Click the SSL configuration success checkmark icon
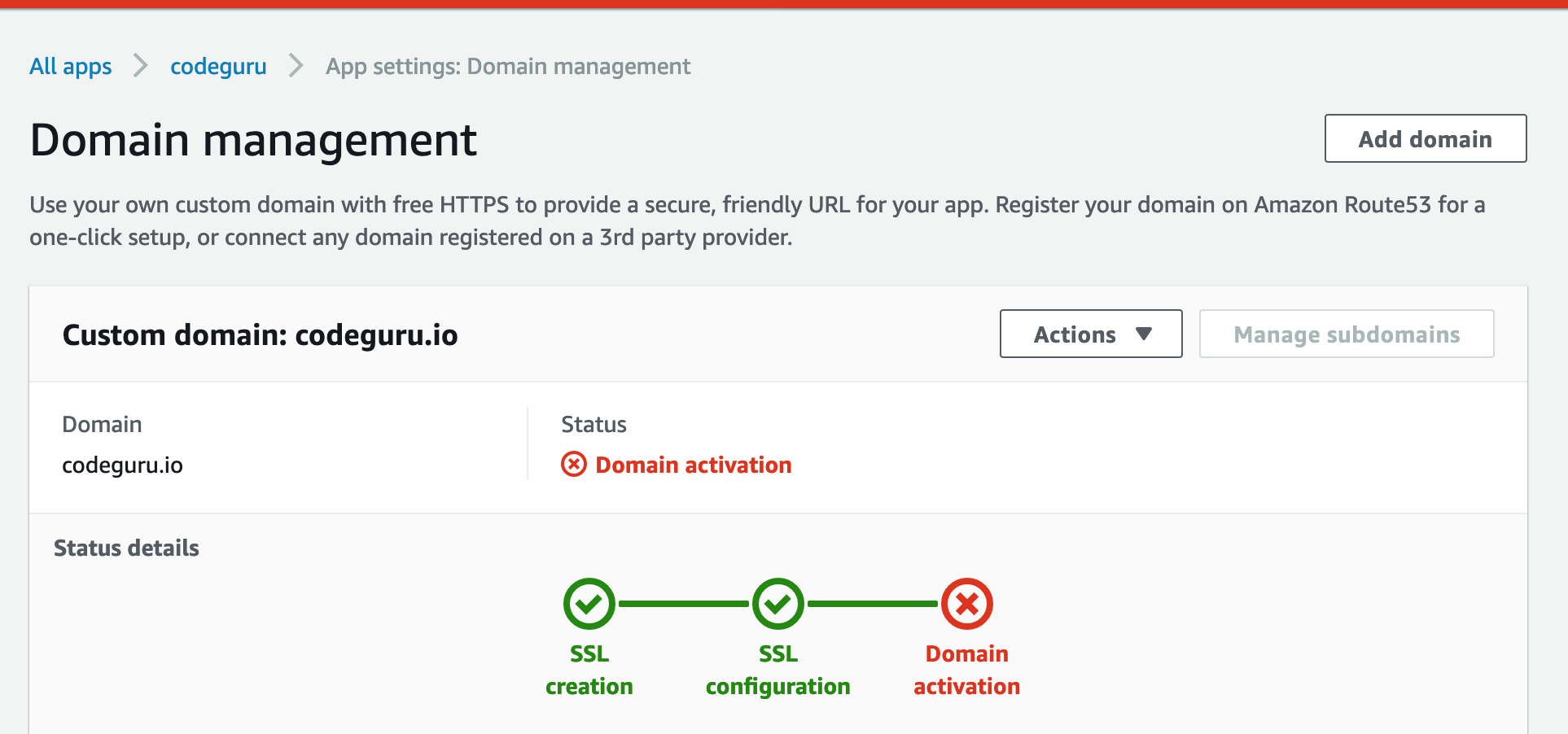Screen dimensions: 1568x734 coord(777,604)
